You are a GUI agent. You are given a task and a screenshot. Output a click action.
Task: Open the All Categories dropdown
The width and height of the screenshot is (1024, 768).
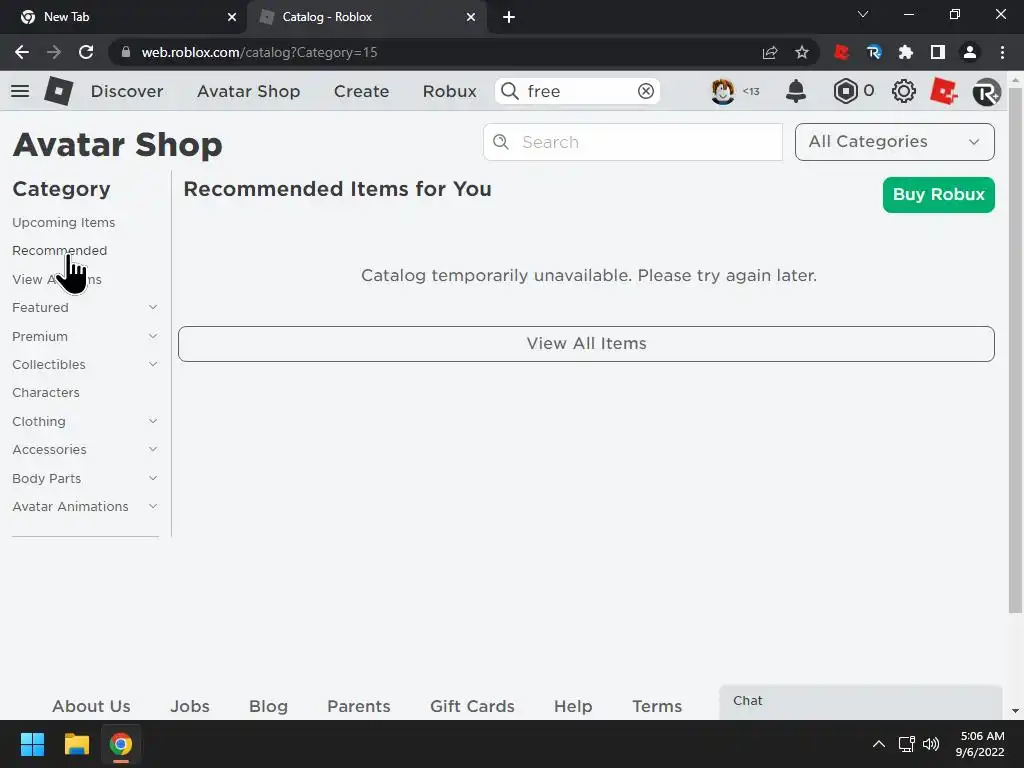[x=894, y=142]
